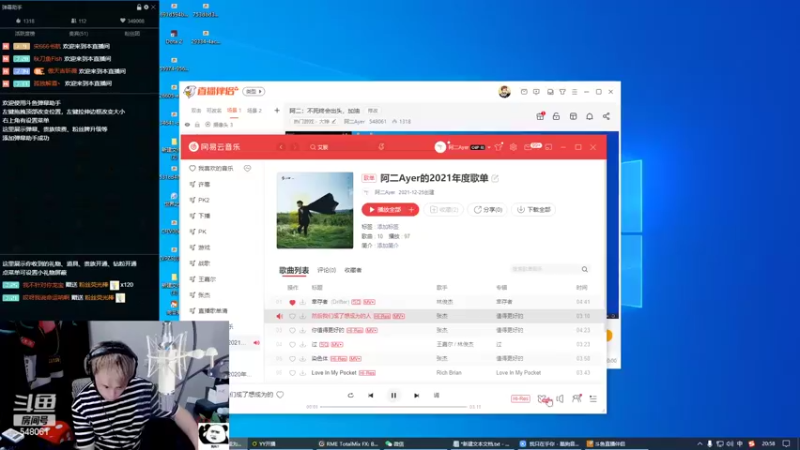Select the Scene 2 tab in streaming companion
The height and width of the screenshot is (450, 800).
click(x=254, y=110)
